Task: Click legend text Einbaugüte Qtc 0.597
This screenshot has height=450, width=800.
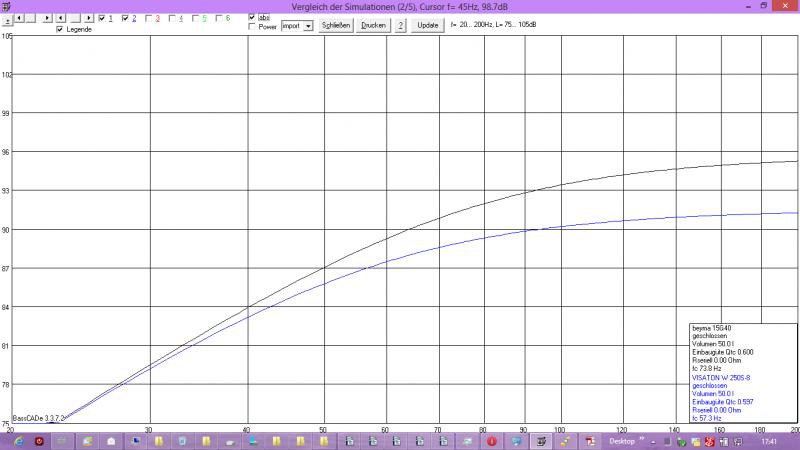Action: point(722,402)
